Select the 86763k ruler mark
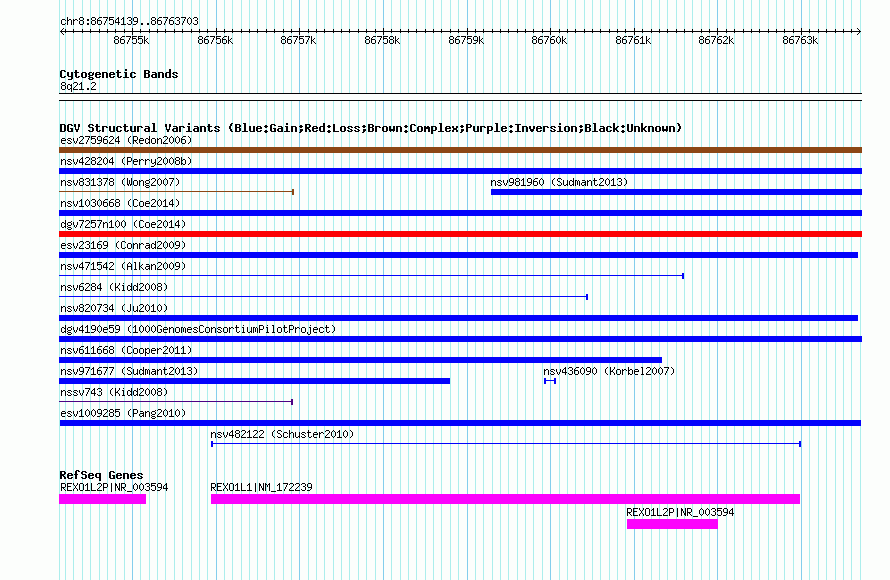Viewport: 890px width, 580px height. coord(800,40)
